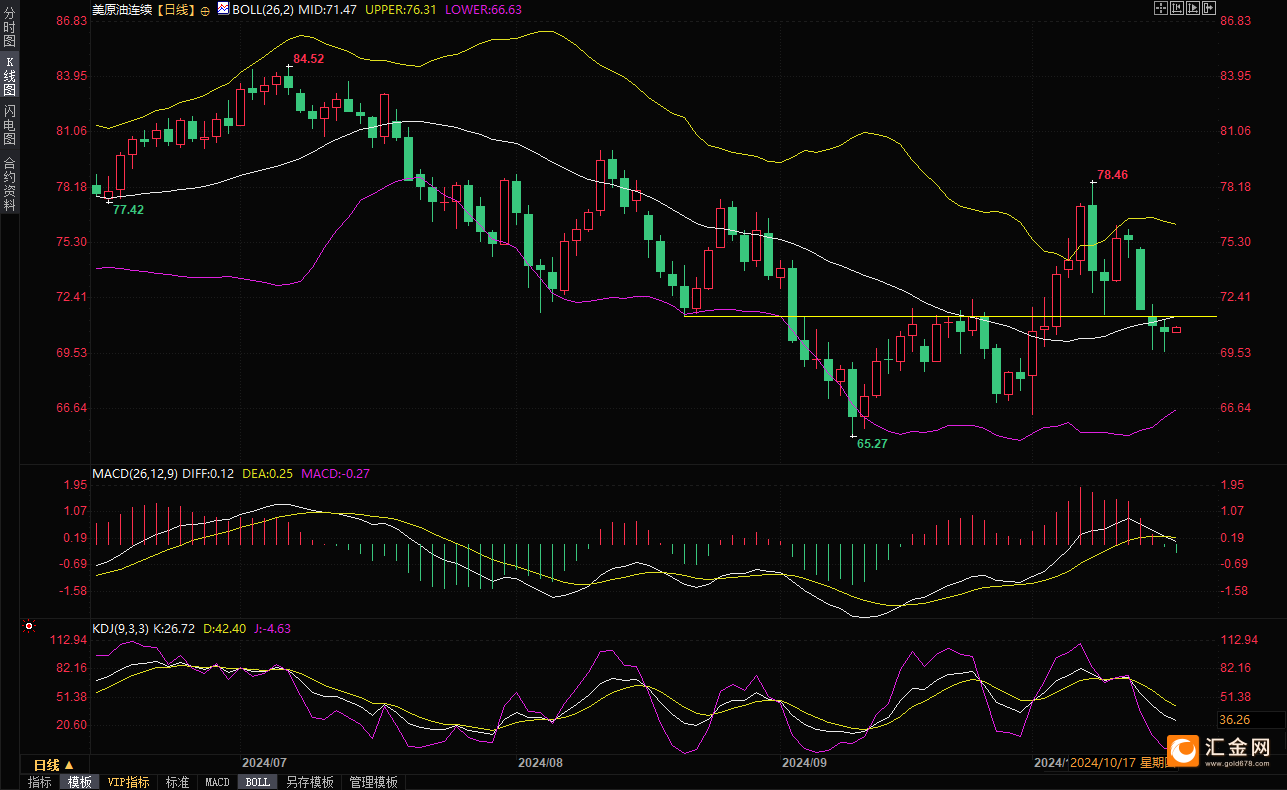Click the D:42.40 value
The image size is (1287, 790).
tap(226, 629)
